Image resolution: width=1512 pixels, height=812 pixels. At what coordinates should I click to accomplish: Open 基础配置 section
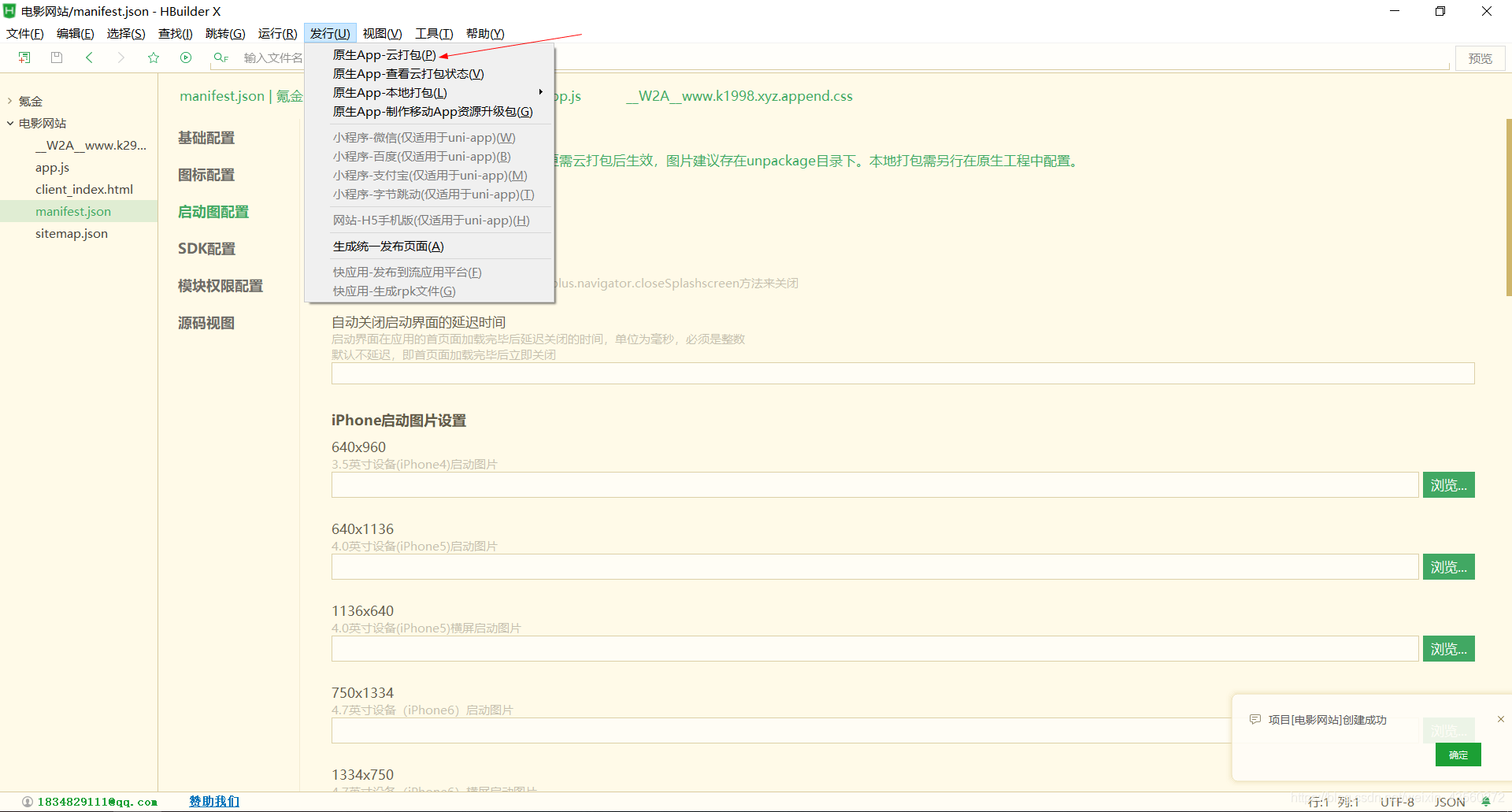[x=206, y=138]
